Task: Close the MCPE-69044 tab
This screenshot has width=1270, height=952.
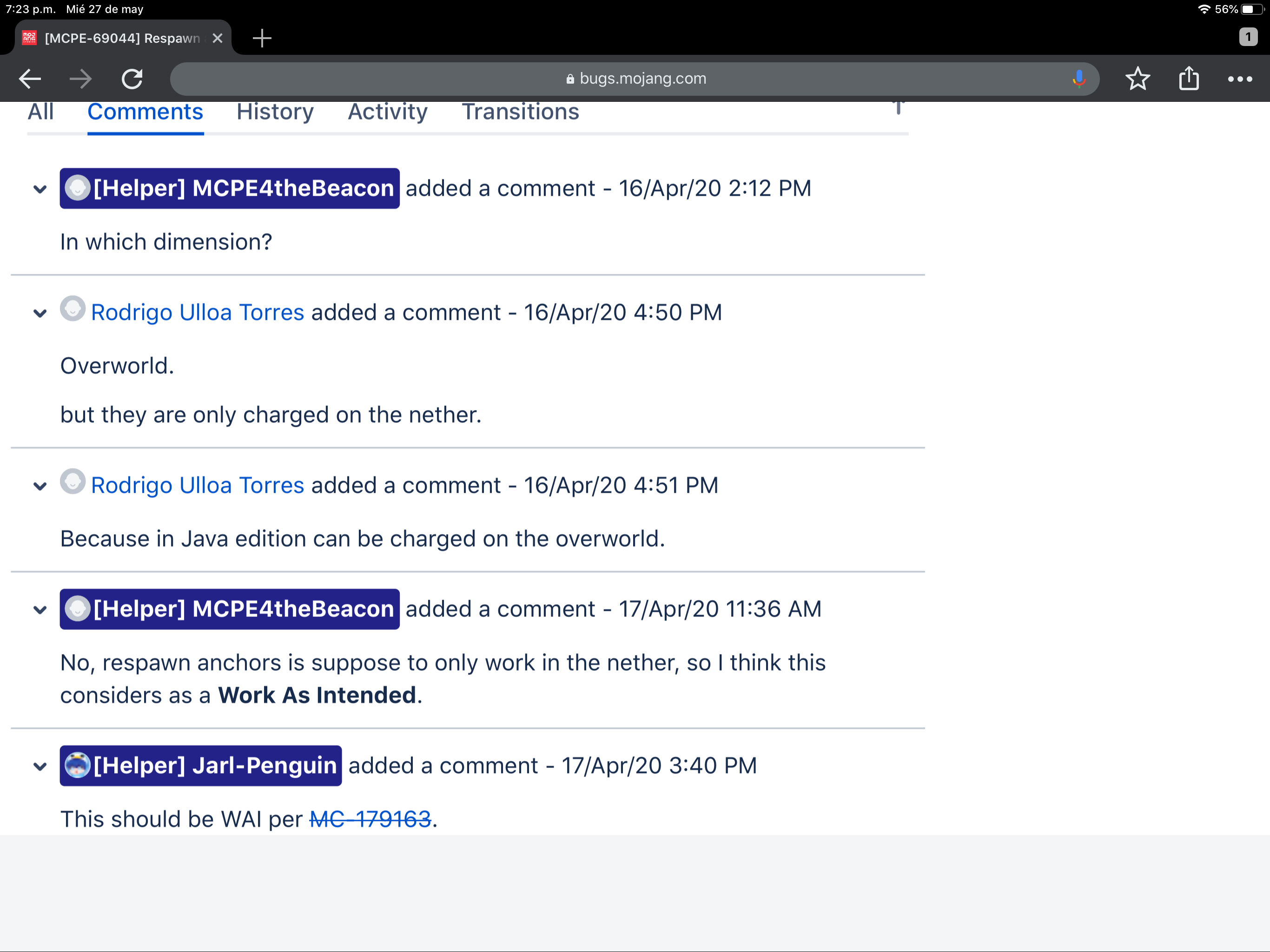Action: point(218,39)
